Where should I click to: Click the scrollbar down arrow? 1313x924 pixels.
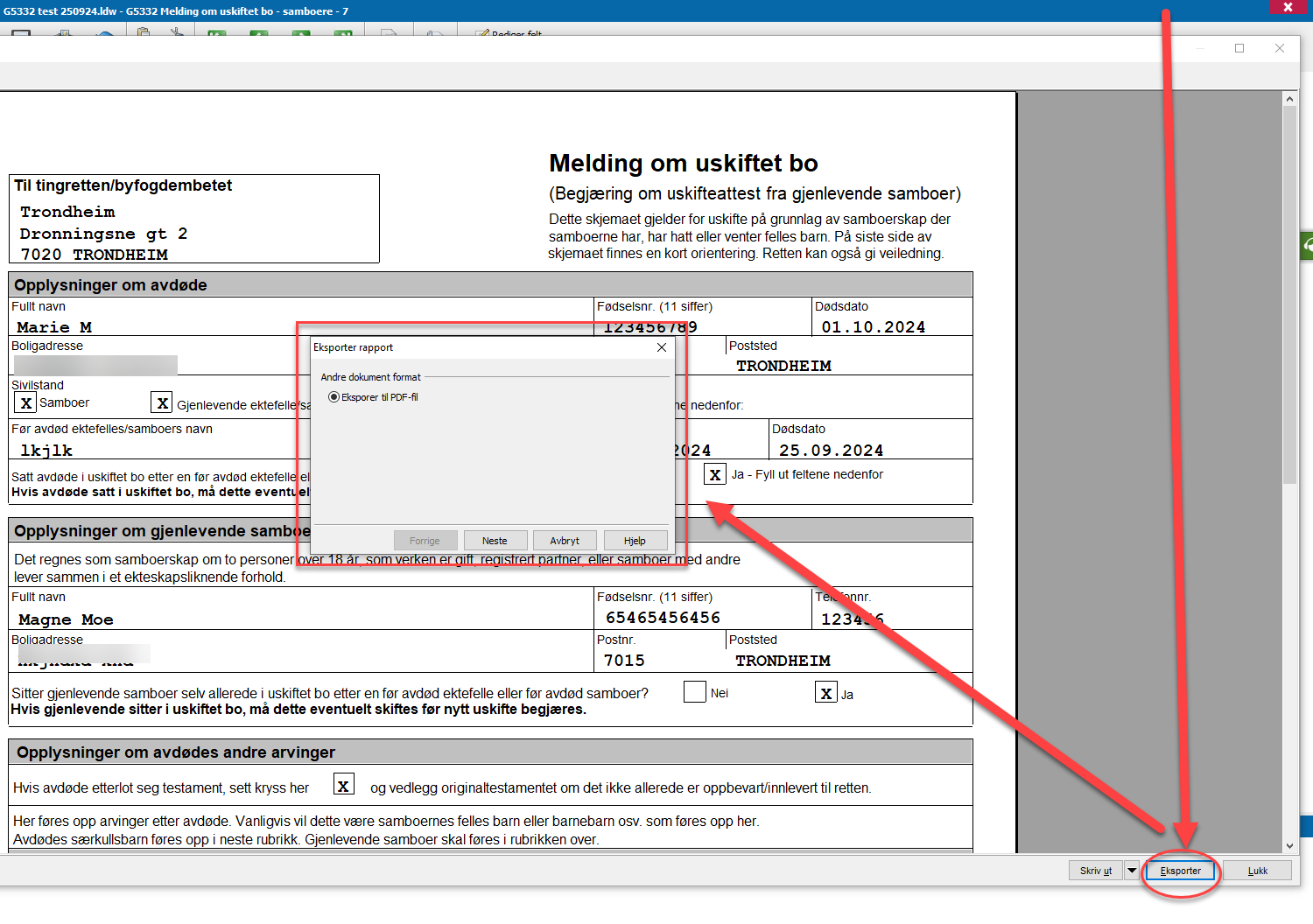click(1289, 846)
